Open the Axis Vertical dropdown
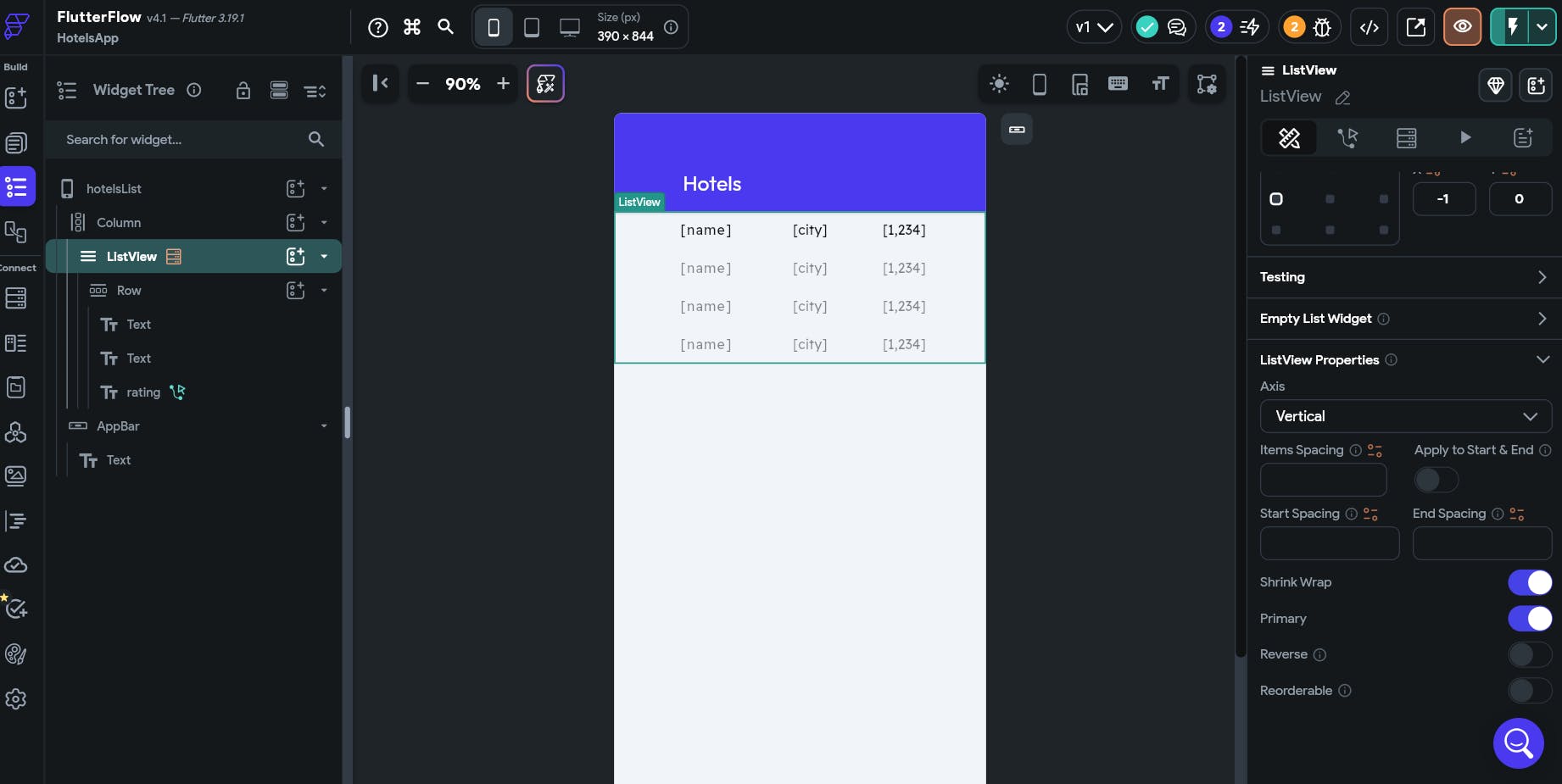 coord(1406,416)
